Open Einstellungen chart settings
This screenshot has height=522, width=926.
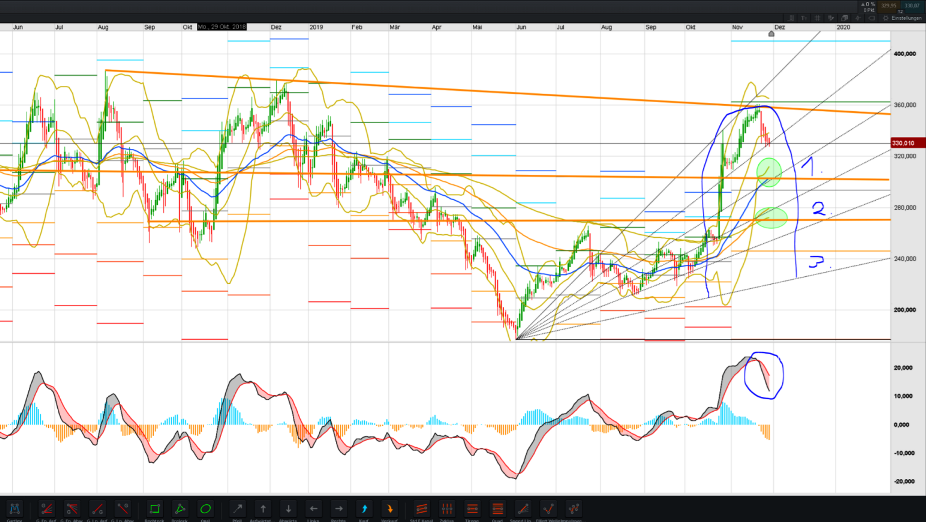coord(902,18)
